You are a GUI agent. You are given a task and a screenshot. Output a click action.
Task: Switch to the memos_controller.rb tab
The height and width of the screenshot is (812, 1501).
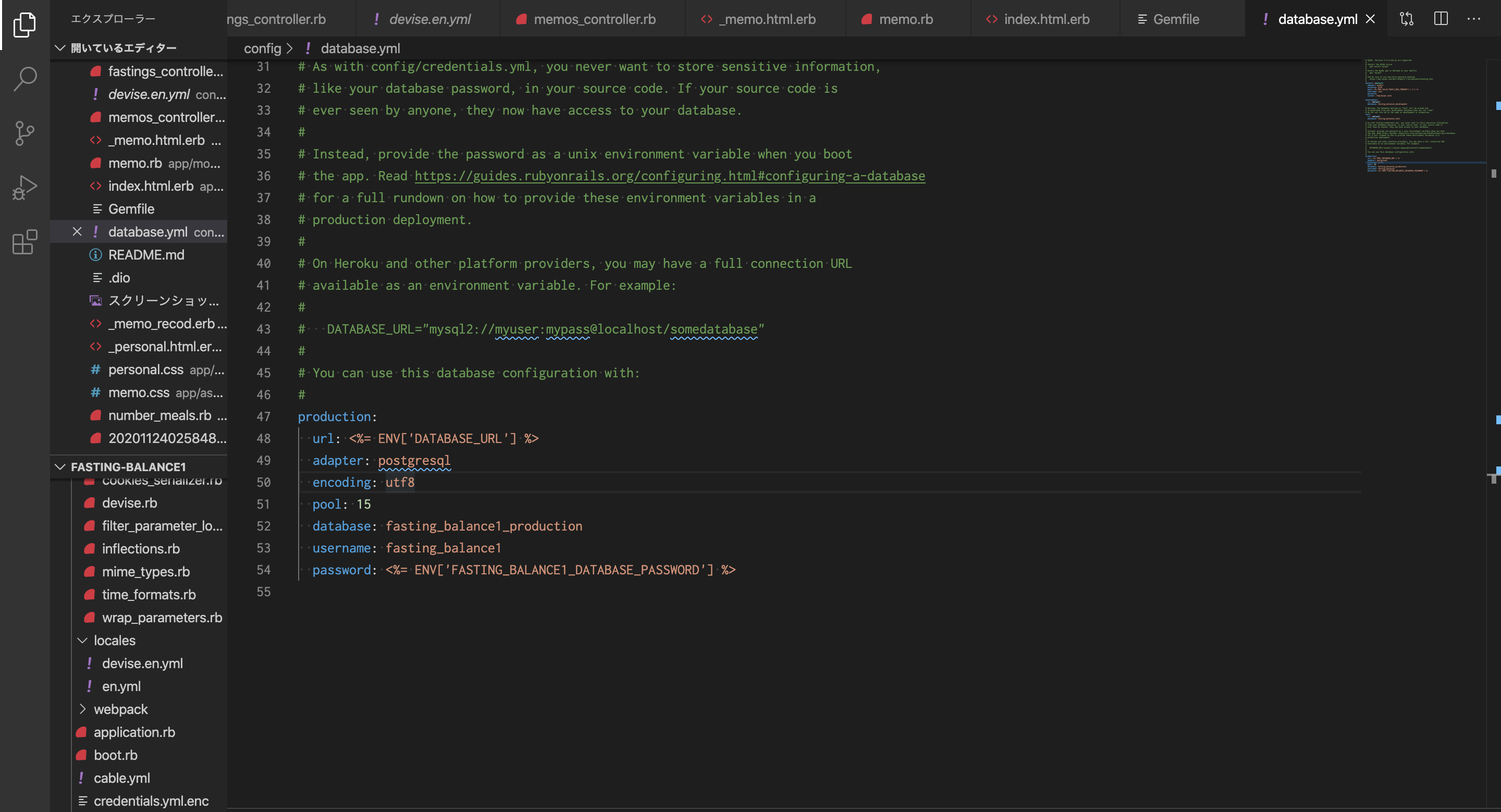tap(592, 19)
